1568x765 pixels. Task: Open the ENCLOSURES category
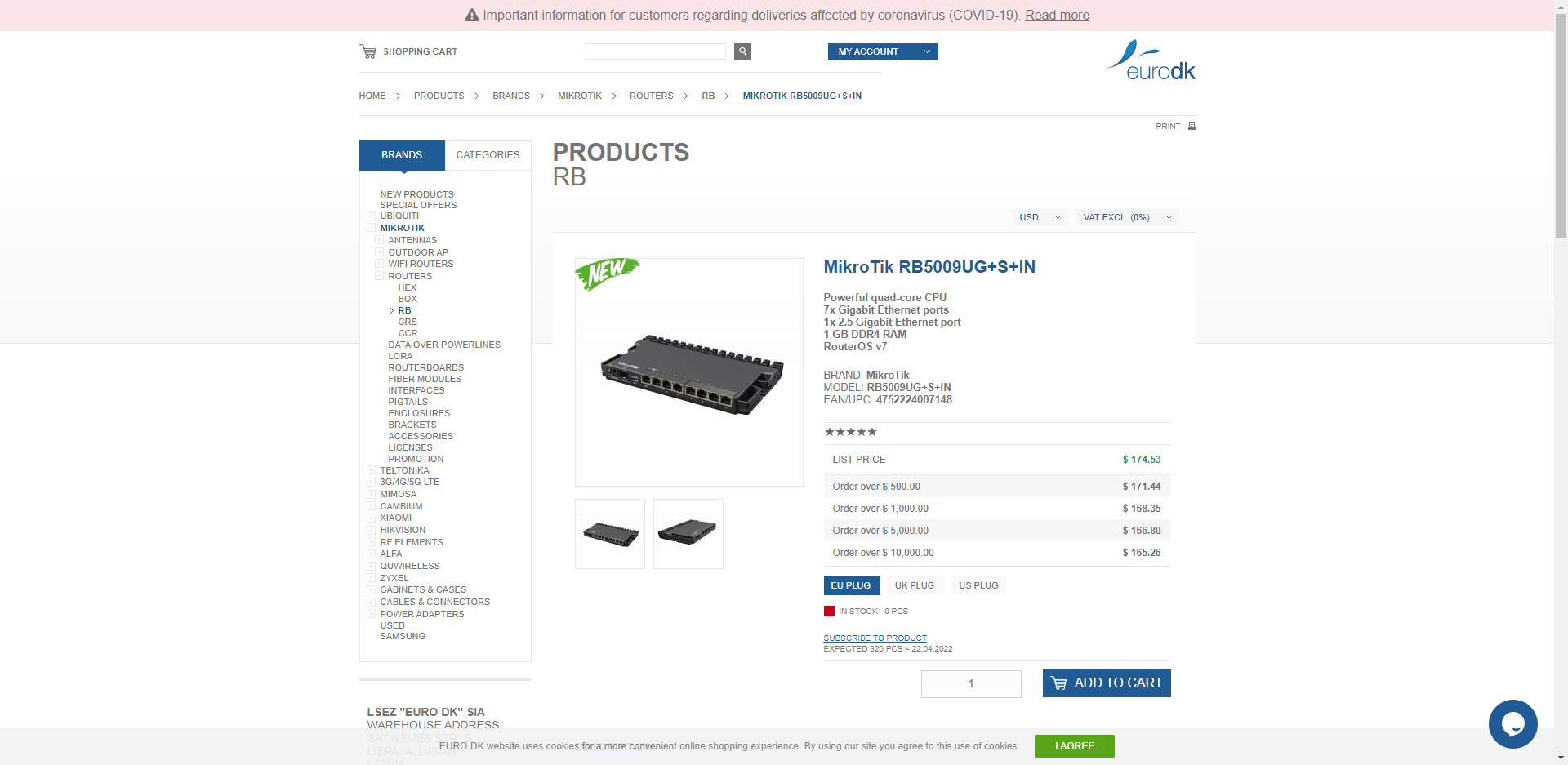coord(419,413)
